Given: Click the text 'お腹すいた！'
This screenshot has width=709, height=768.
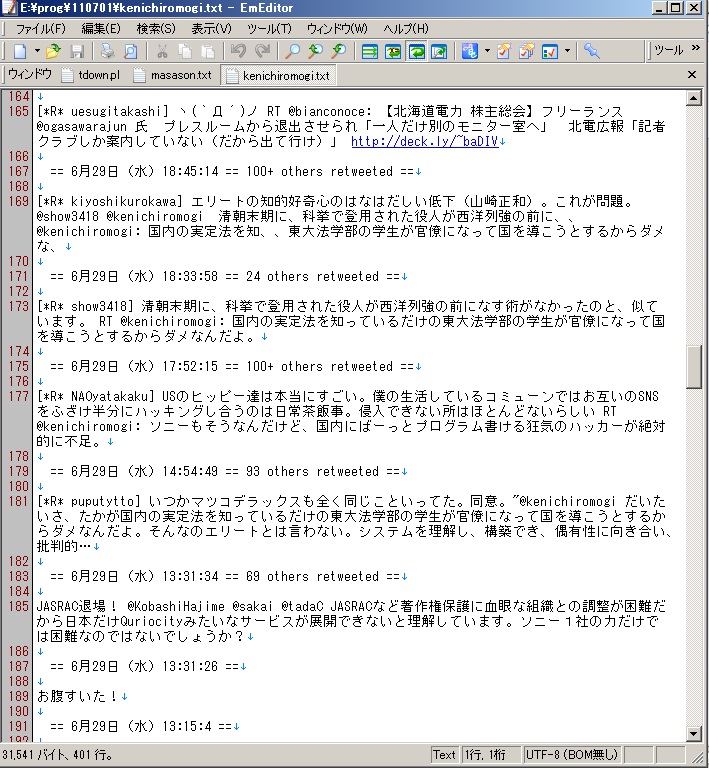Looking at the screenshot, I should pos(77,696).
